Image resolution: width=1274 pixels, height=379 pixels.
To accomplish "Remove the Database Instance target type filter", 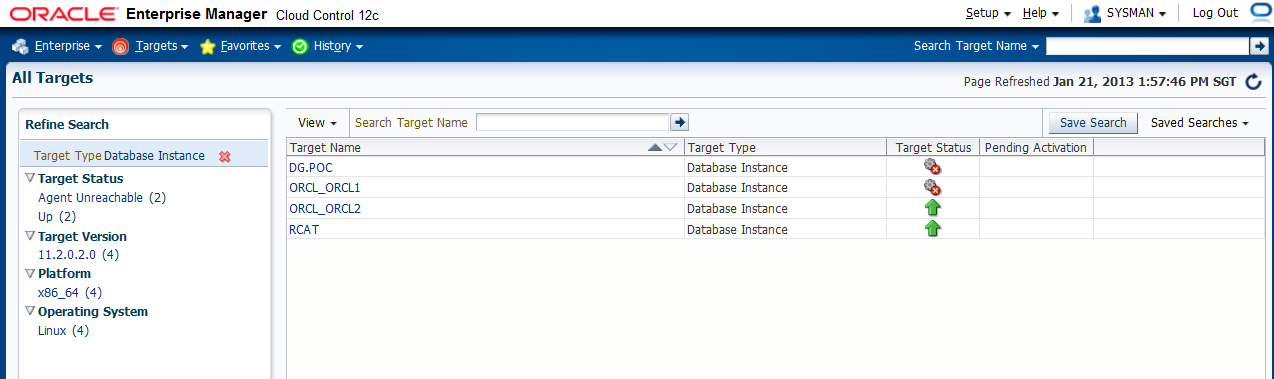I will point(225,156).
